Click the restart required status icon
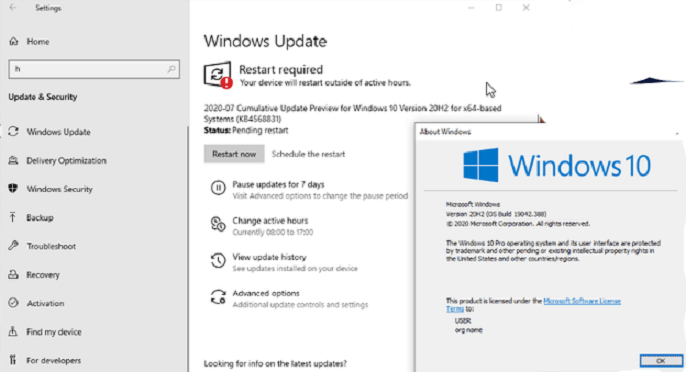686x372 pixels. click(x=218, y=75)
